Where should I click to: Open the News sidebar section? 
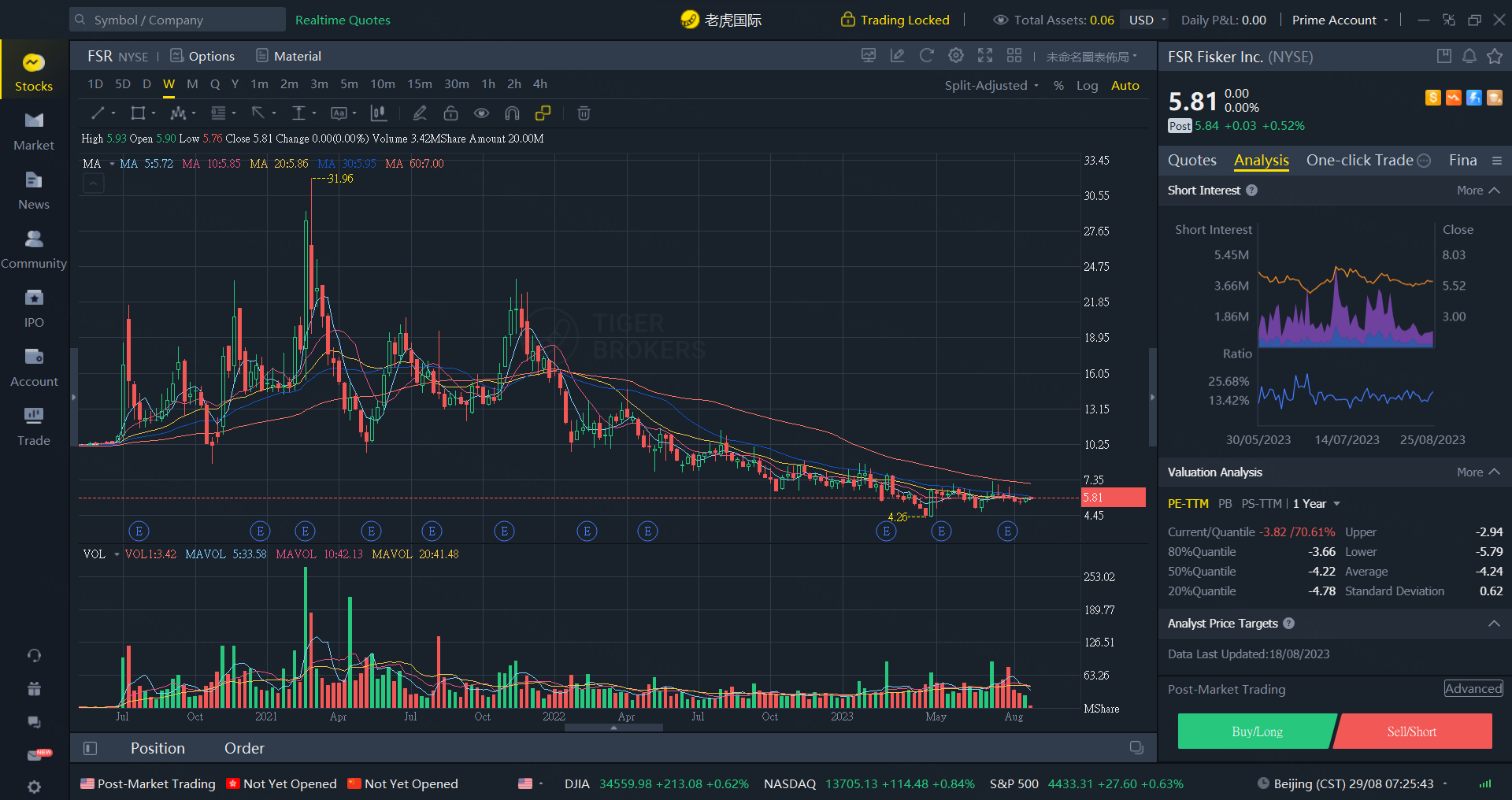tap(33, 191)
